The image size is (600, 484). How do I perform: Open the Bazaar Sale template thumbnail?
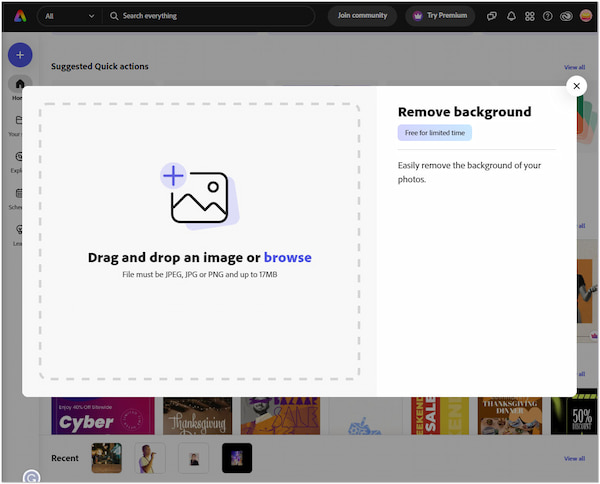[280, 416]
